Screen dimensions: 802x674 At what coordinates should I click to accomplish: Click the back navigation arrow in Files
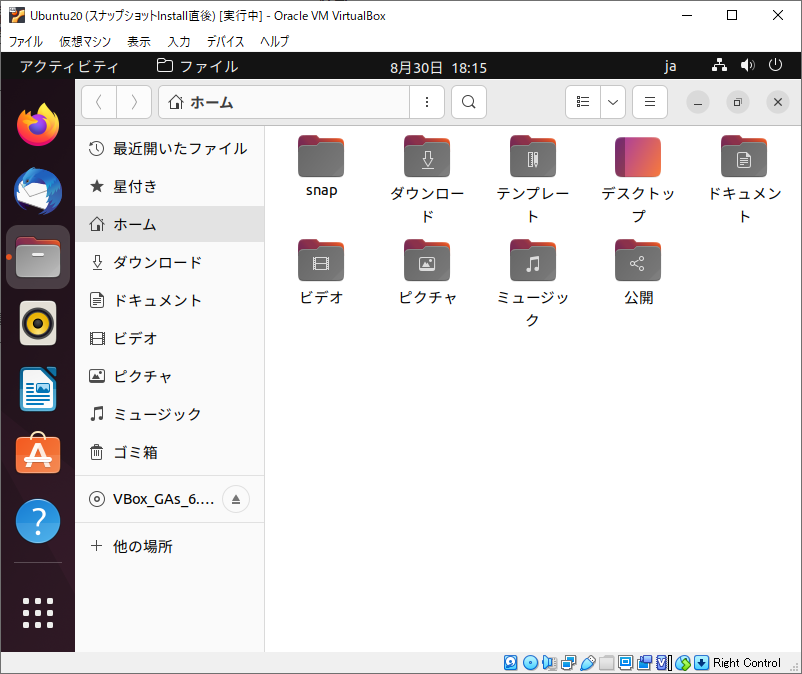click(98, 102)
